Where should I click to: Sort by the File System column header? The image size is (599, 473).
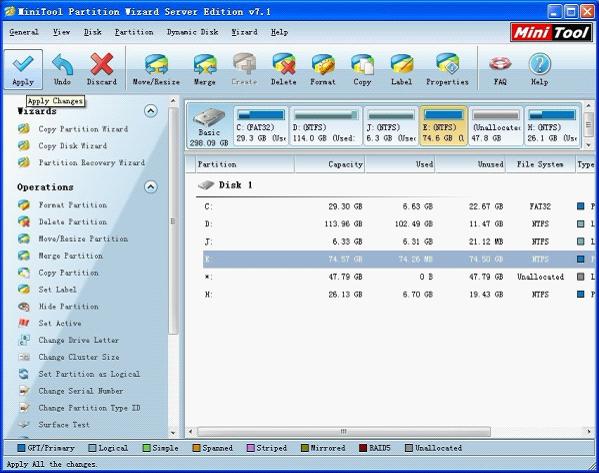coord(541,164)
